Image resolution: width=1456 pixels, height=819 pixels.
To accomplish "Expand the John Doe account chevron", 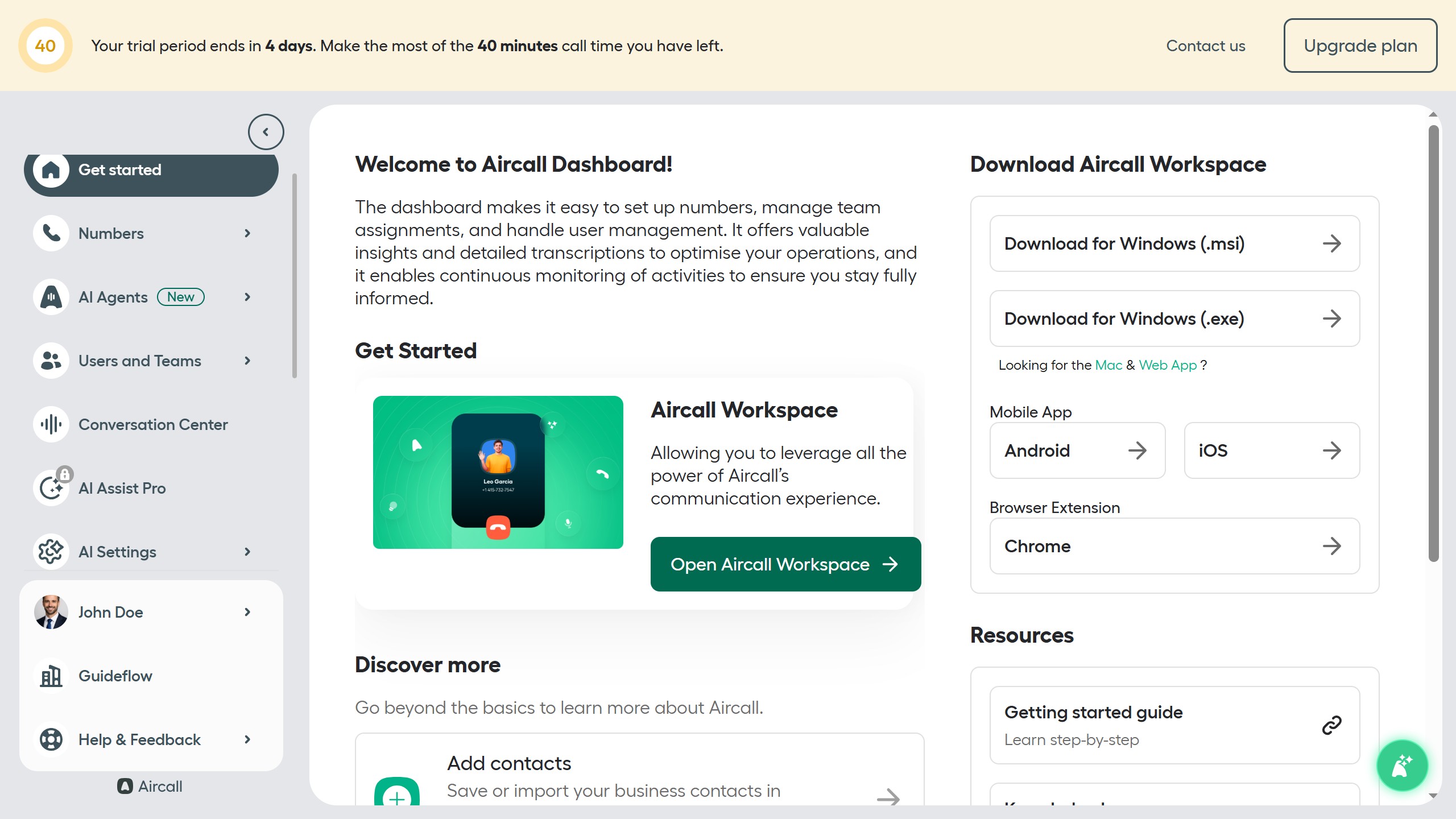I will (x=247, y=612).
